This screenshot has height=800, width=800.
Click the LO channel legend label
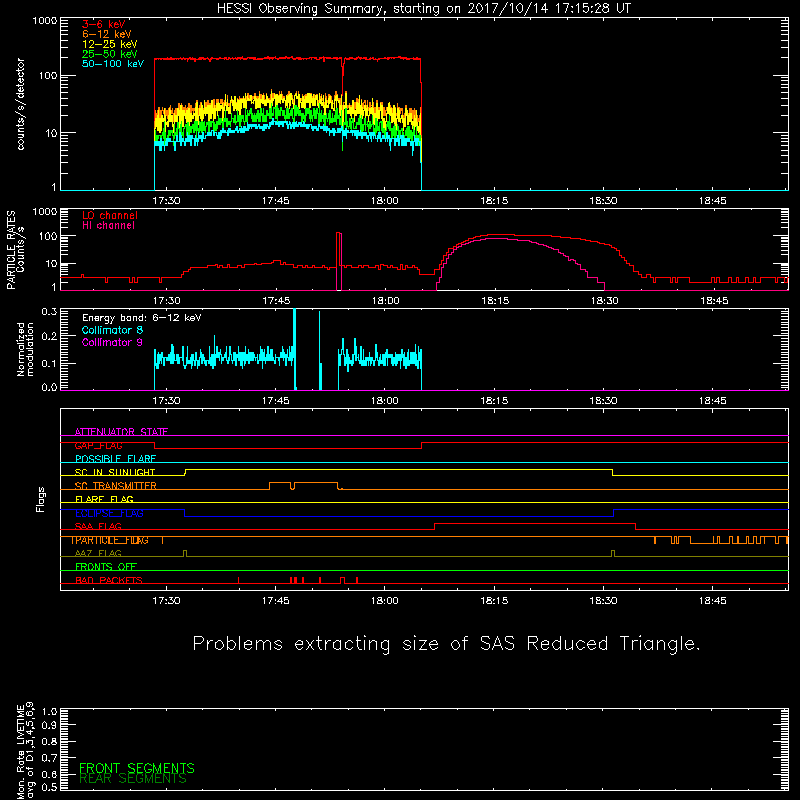[x=110, y=215]
